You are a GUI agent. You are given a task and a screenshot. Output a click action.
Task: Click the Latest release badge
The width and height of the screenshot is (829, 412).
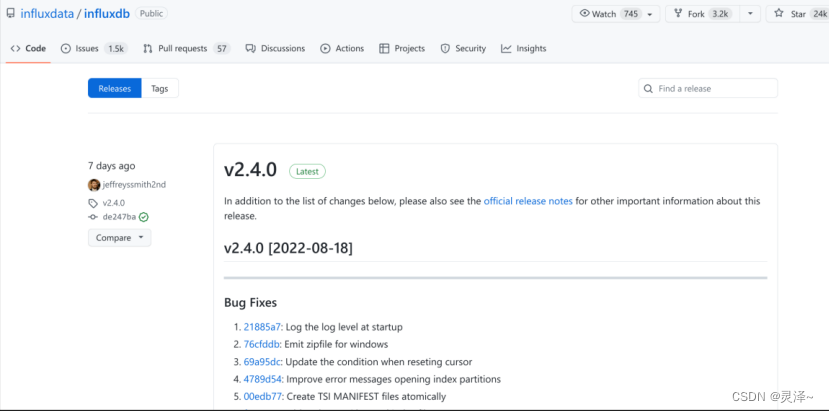[x=307, y=171]
